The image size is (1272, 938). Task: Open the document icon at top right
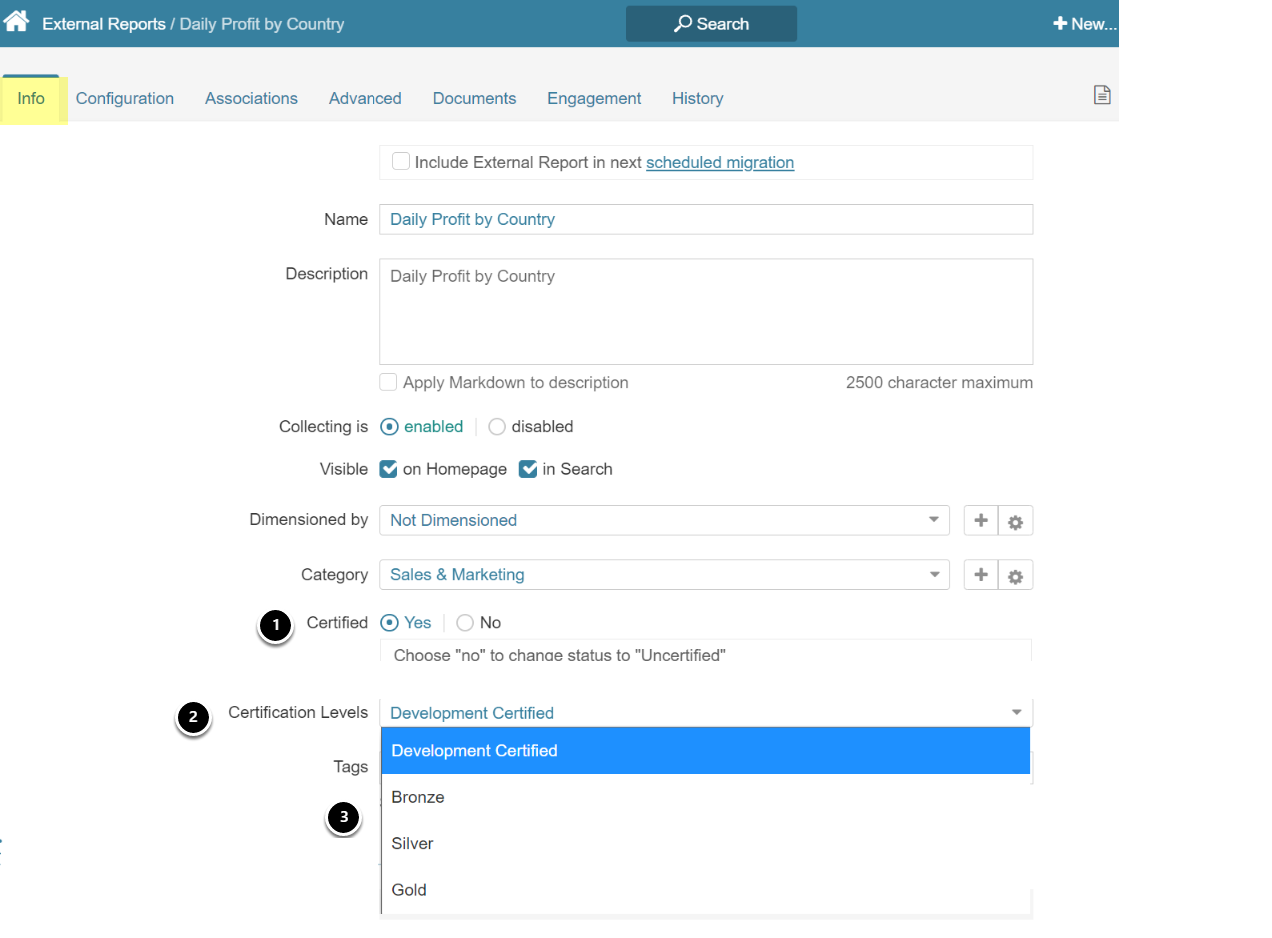1101,96
